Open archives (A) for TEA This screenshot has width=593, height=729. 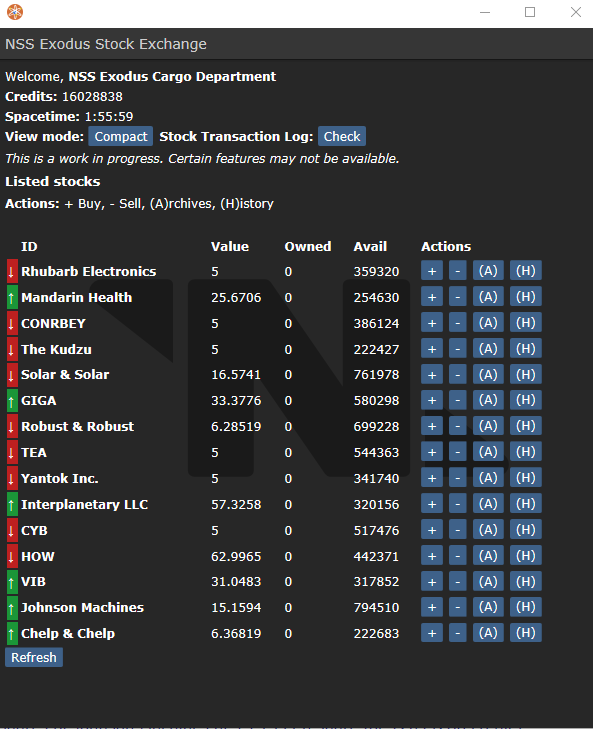(x=488, y=451)
